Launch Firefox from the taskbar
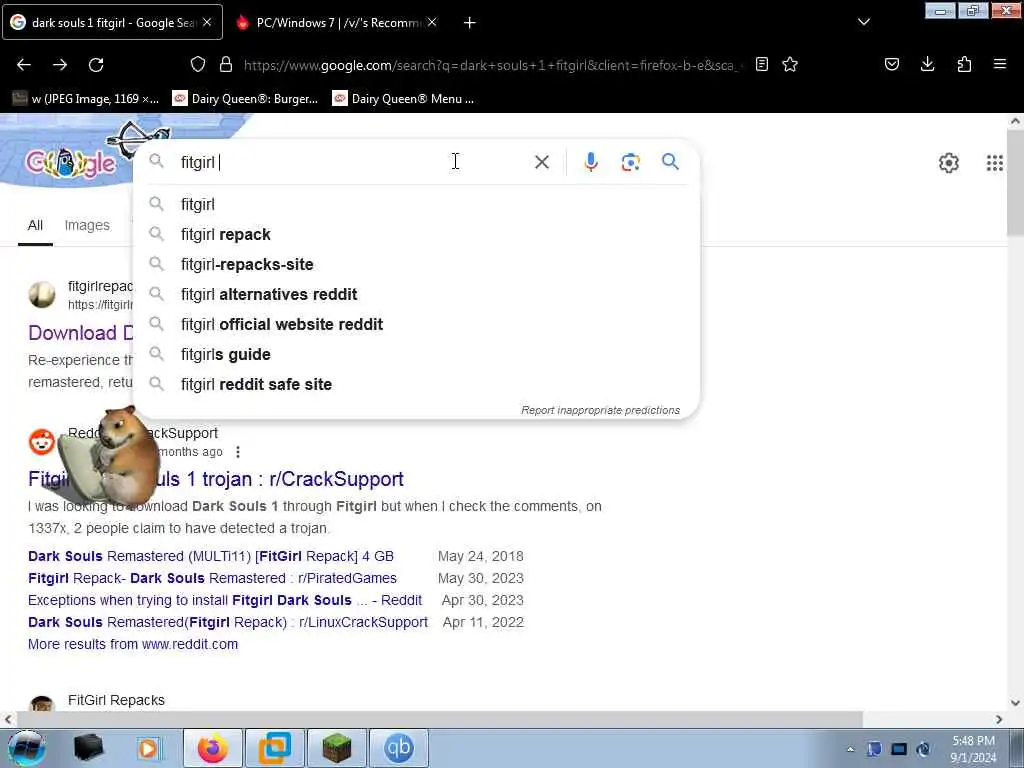Image resolution: width=1024 pixels, height=768 pixels. [213, 748]
